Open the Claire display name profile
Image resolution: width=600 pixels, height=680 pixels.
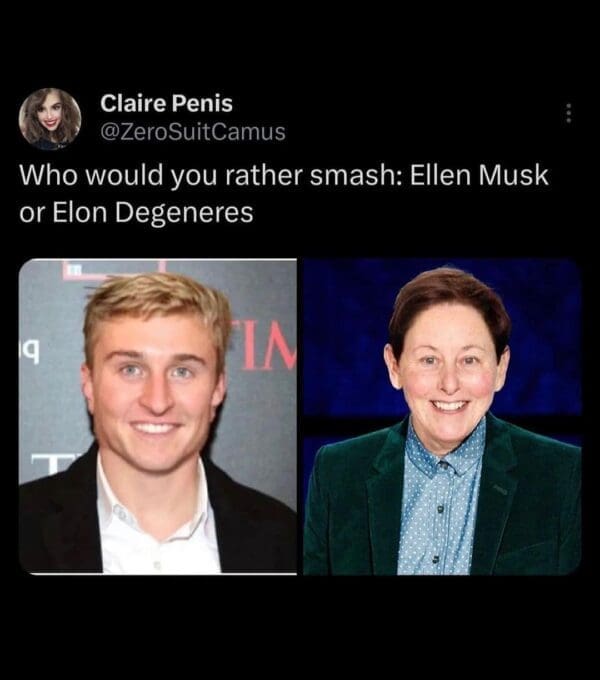(x=166, y=103)
